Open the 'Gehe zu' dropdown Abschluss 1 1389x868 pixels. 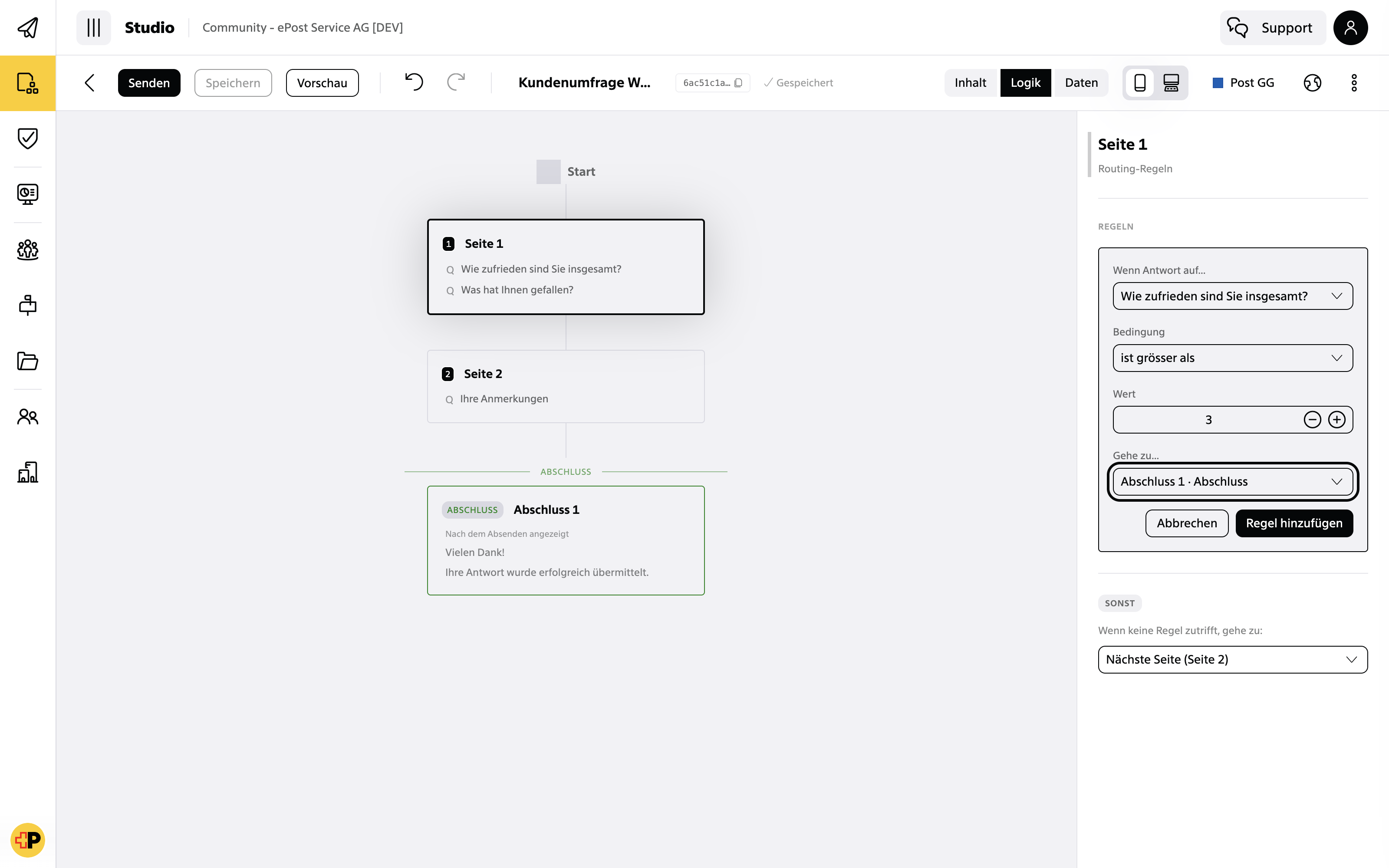[x=1232, y=482]
